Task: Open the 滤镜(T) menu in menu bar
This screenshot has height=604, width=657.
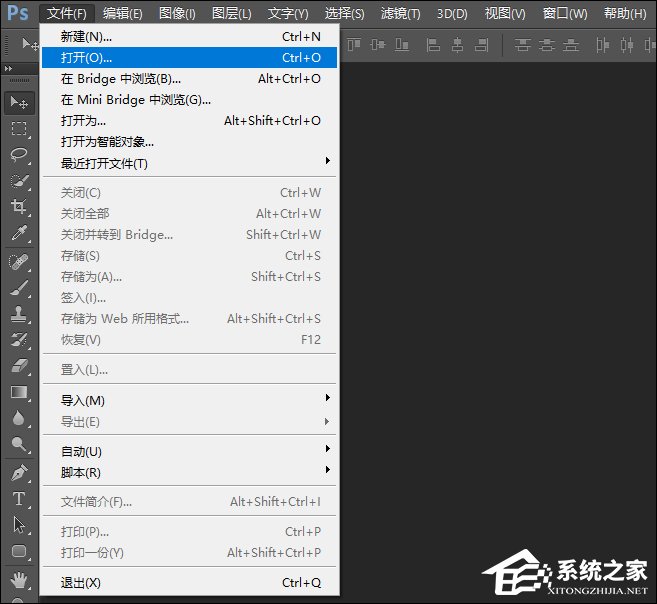Action: pos(400,13)
